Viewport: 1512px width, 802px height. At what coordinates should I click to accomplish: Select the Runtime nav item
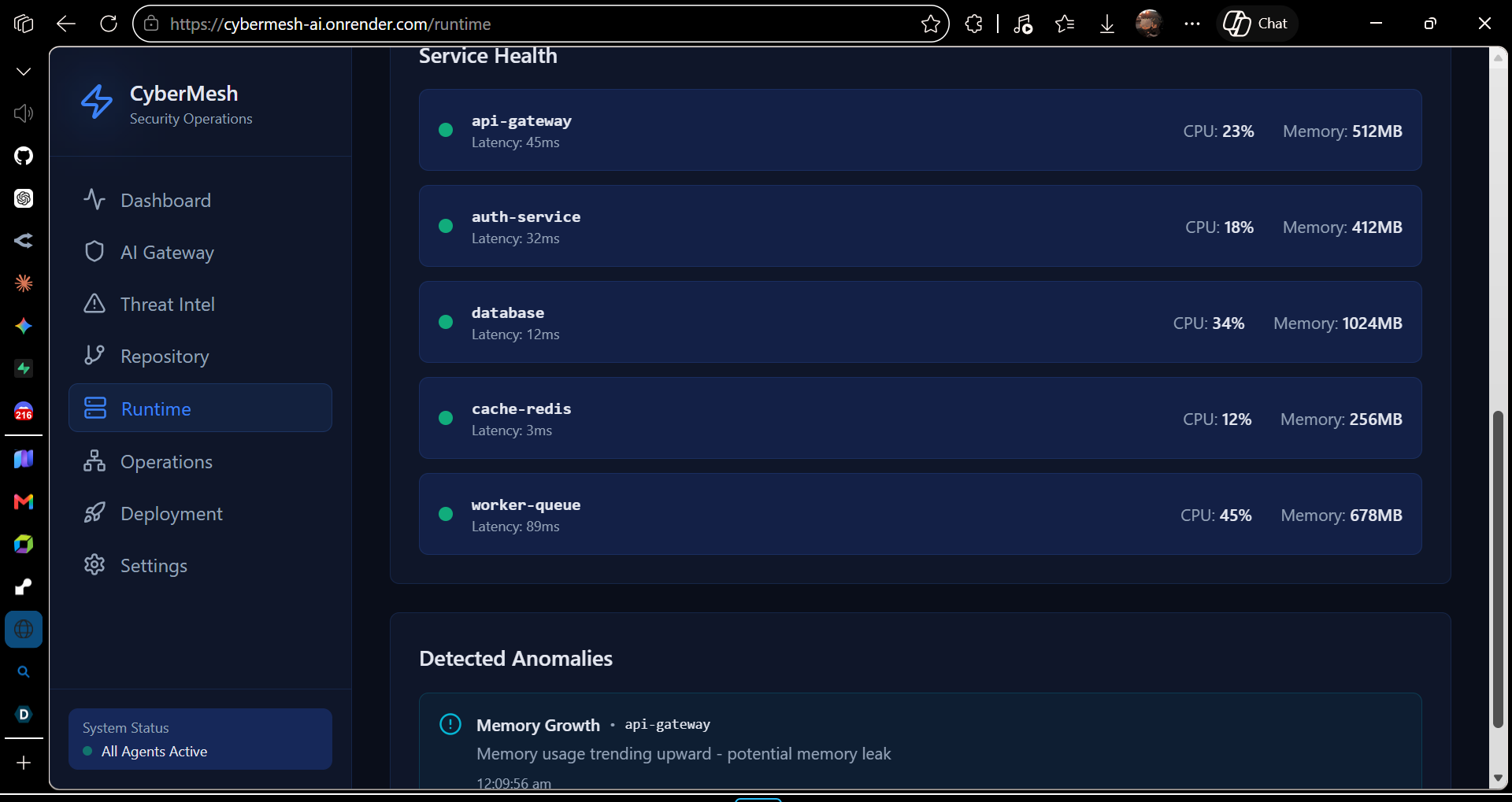200,408
